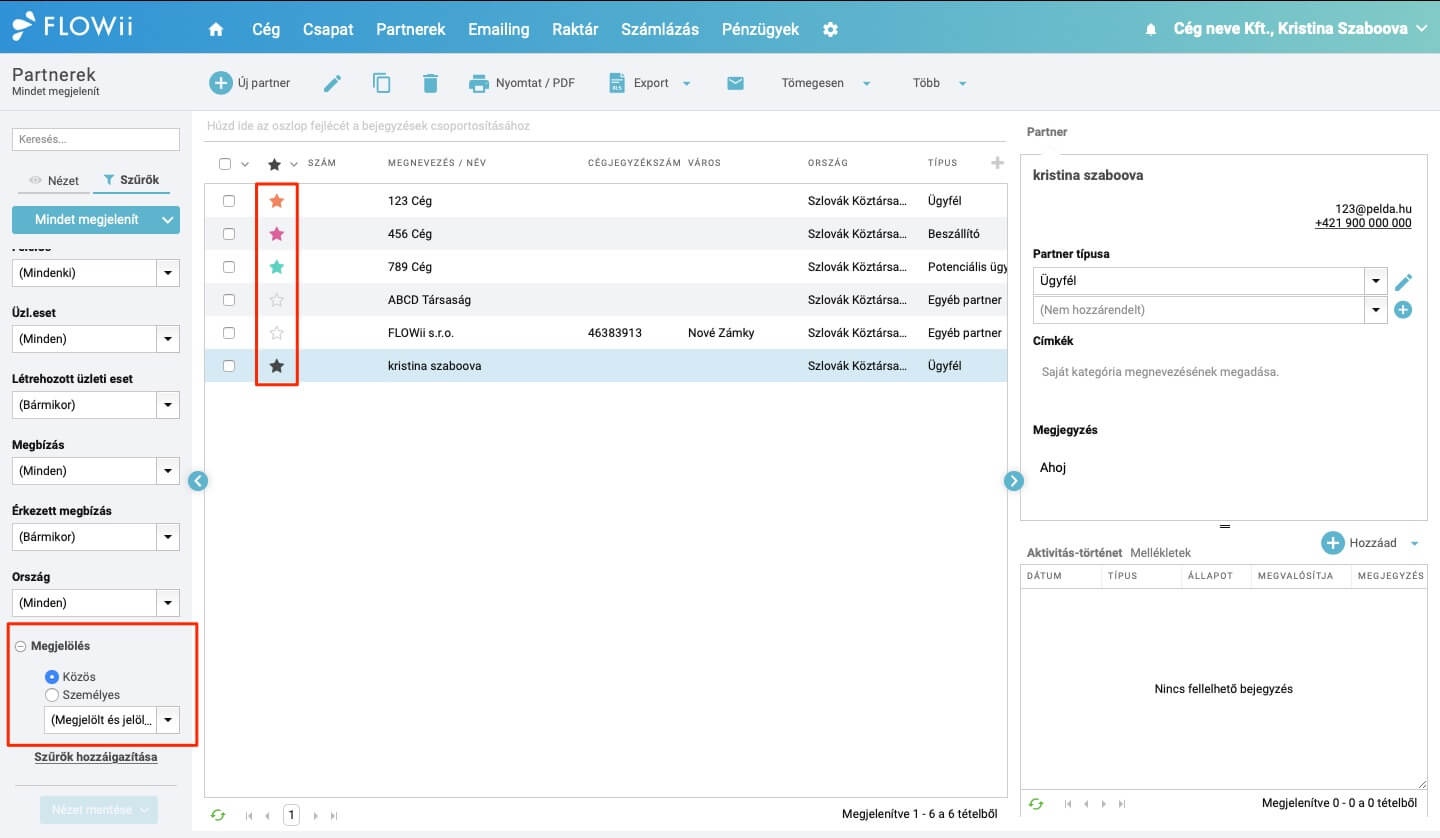
Task: Collapse left filter panel arrow
Action: tap(198, 481)
